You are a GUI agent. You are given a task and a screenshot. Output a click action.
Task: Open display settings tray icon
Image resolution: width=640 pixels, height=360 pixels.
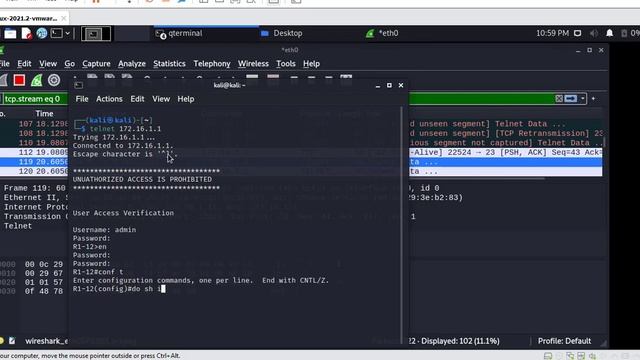578,33
